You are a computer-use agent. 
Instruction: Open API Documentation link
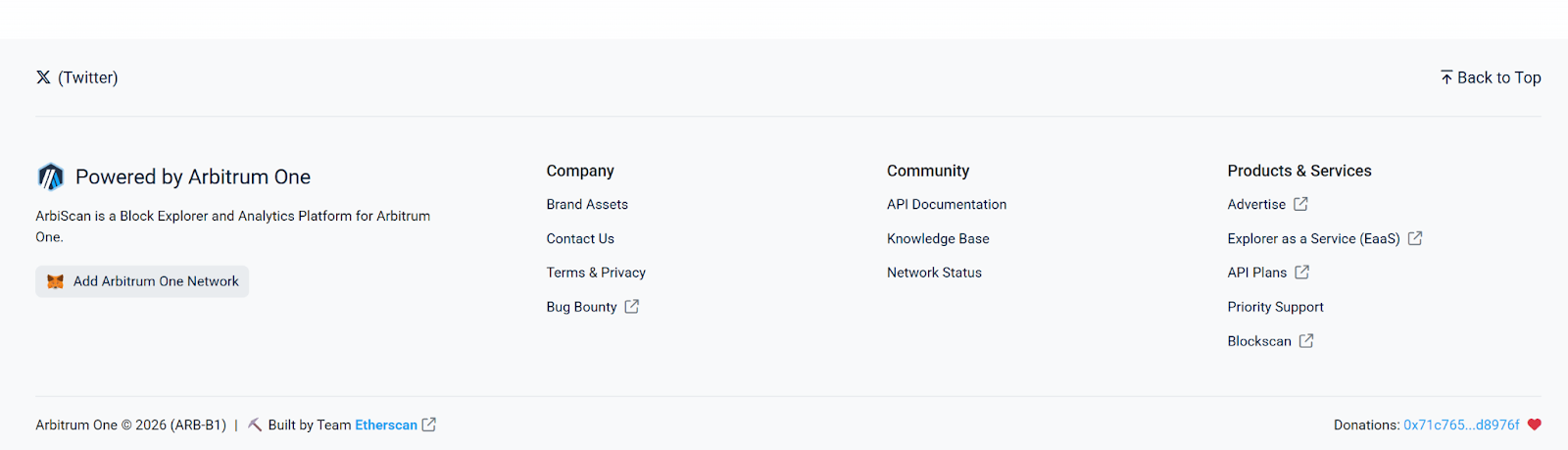(947, 204)
